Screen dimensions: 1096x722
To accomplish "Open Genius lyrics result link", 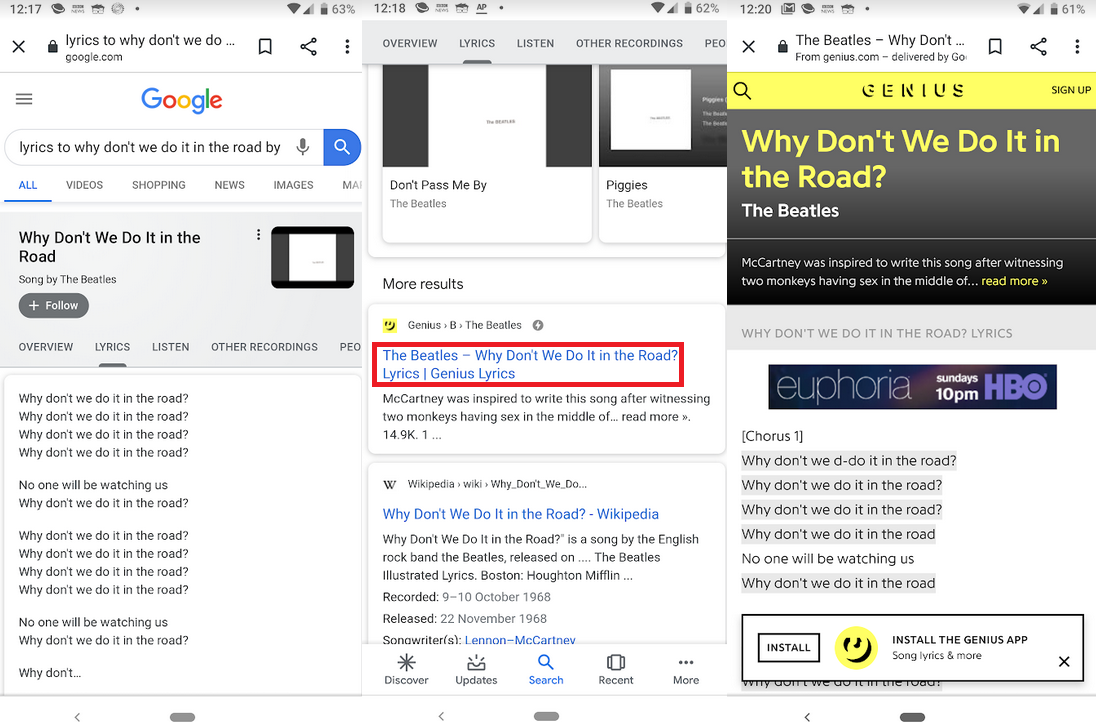I will pos(528,364).
